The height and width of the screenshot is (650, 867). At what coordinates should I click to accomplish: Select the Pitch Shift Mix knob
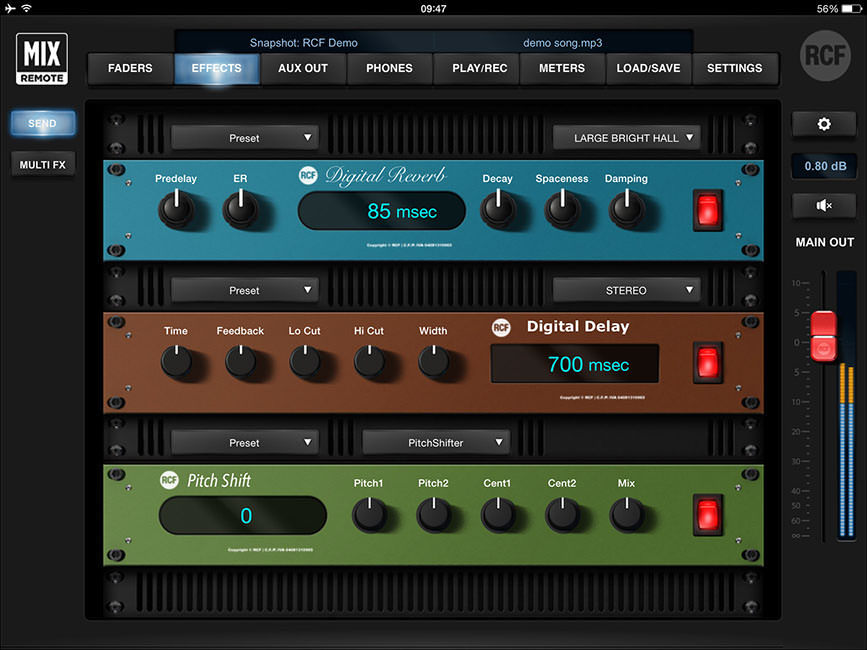click(x=626, y=514)
